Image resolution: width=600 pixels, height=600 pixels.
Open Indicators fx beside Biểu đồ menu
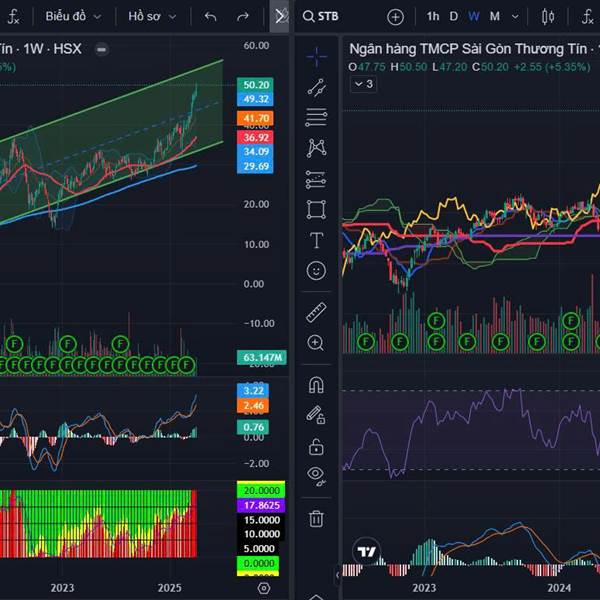tap(13, 16)
